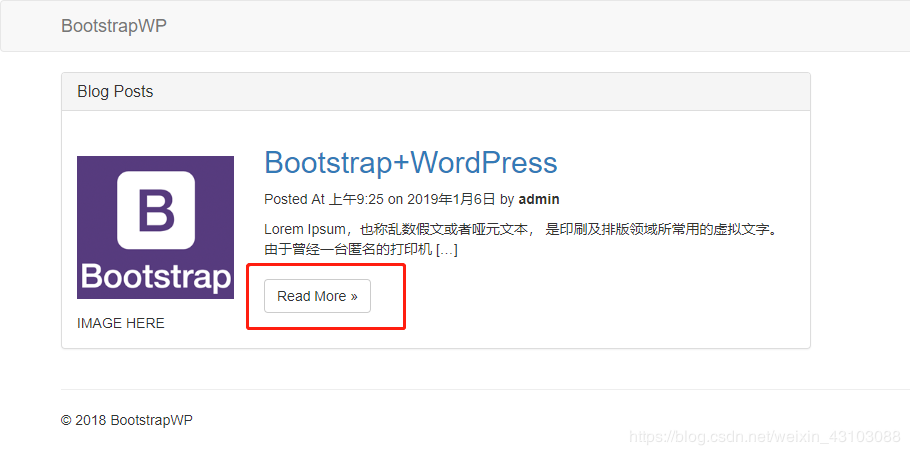
Task: Click the © 2018 BootstrapWP footer text
Action: coord(127,420)
